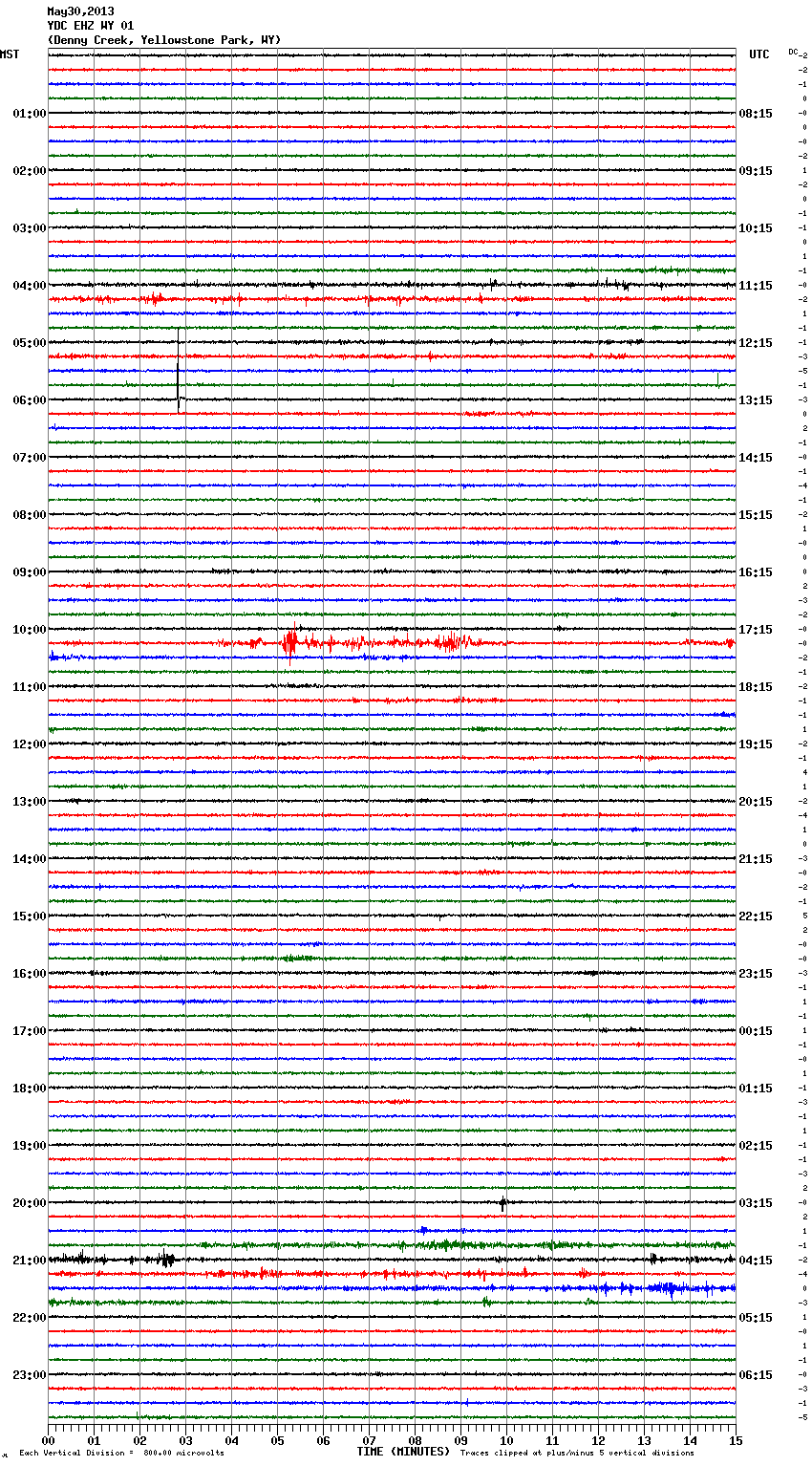Select the 01:00 MST time label
This screenshot has height=1466, width=812.
(x=30, y=114)
